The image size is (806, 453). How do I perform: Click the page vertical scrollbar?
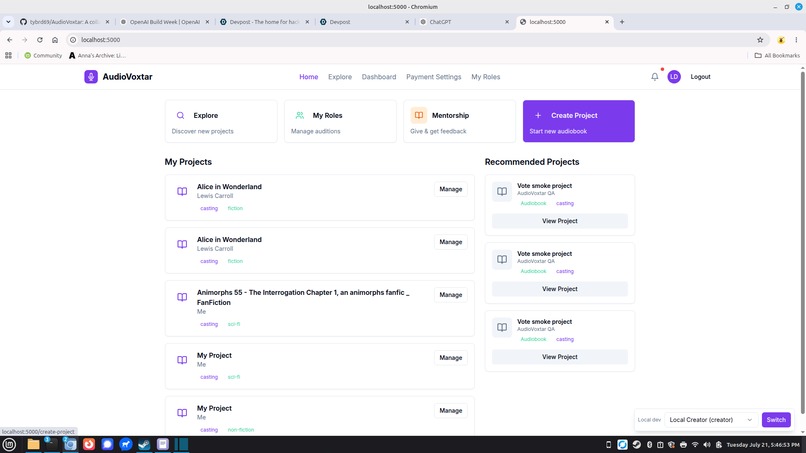pyautogui.click(x=802, y=242)
